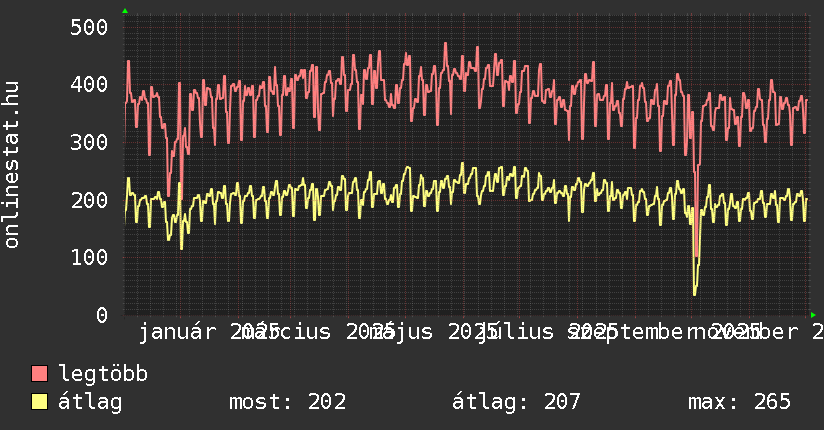Click the 300 y-axis label
Image resolution: width=824 pixels, height=430 pixels.
89,143
